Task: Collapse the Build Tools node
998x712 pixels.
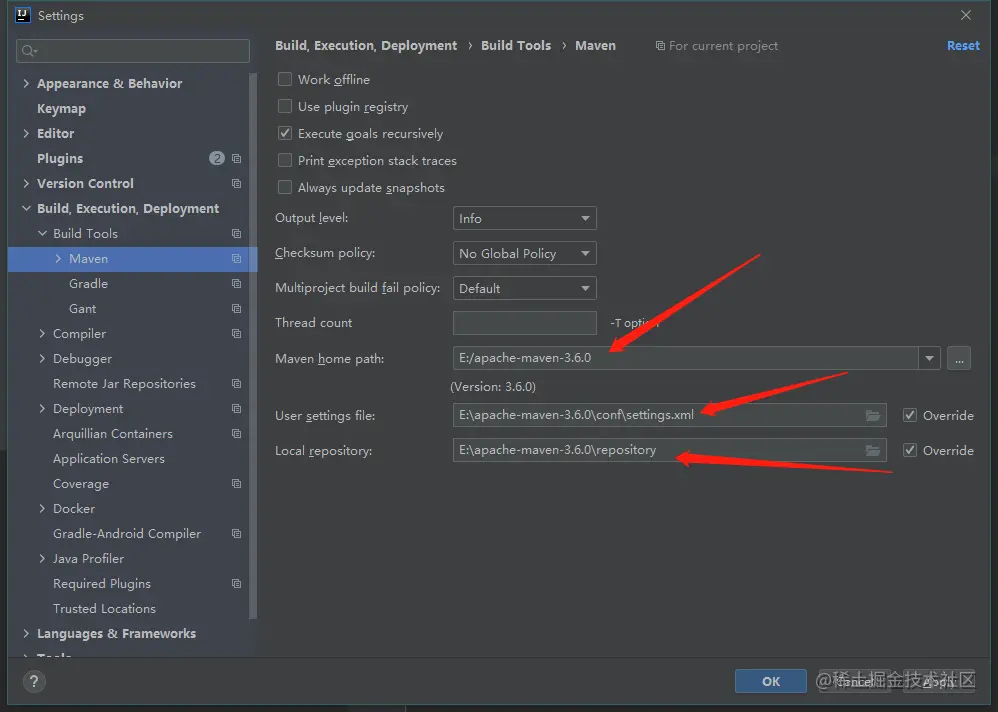Action: coord(43,234)
